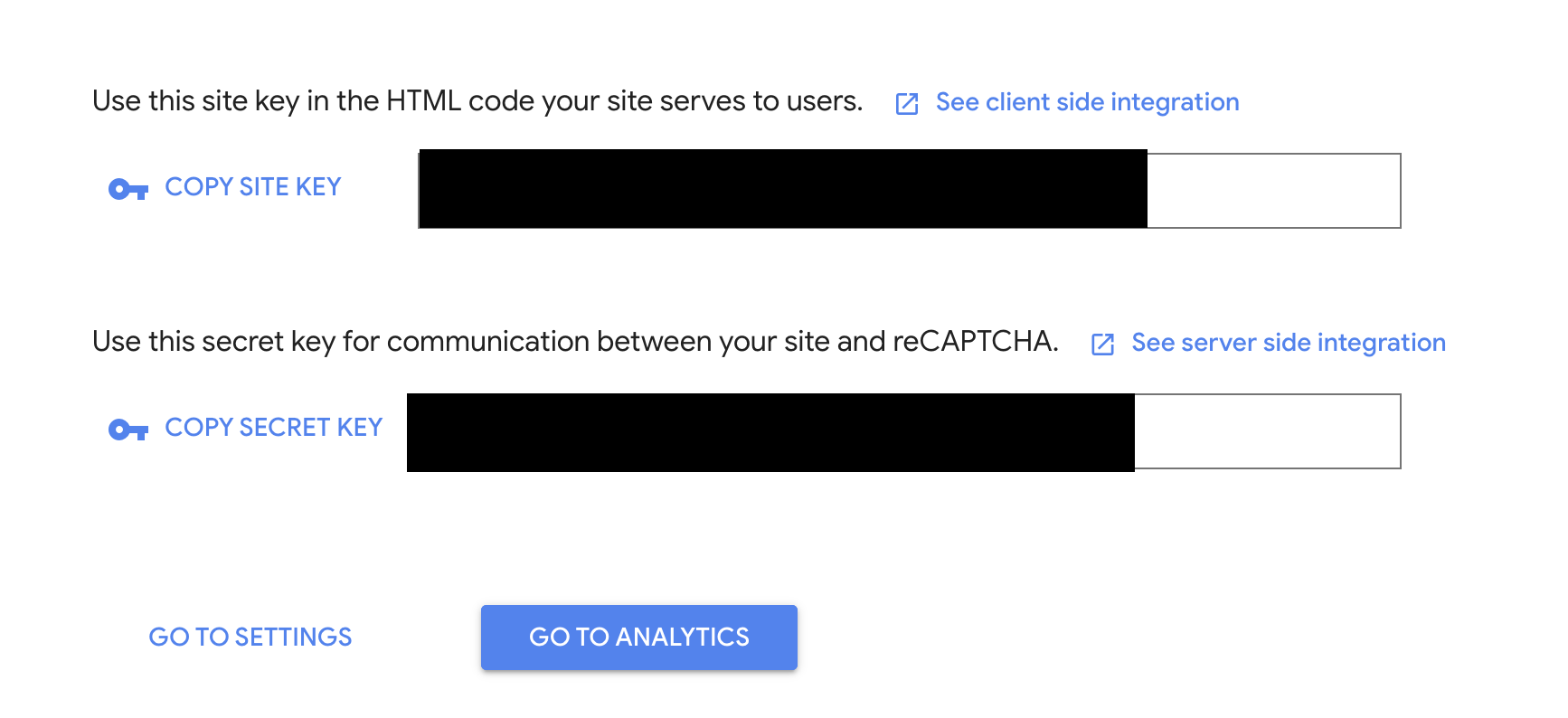Click the site key HTML code instruction text

pyautogui.click(x=477, y=101)
